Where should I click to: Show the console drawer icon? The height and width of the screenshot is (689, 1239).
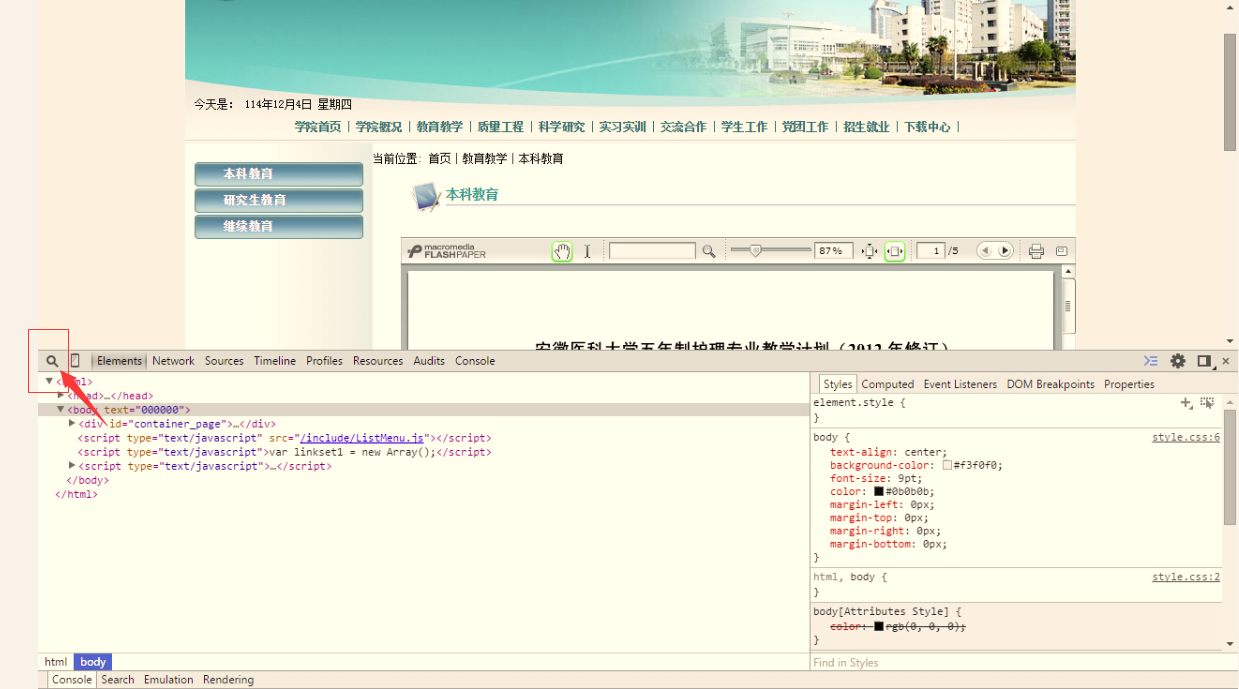[1151, 361]
